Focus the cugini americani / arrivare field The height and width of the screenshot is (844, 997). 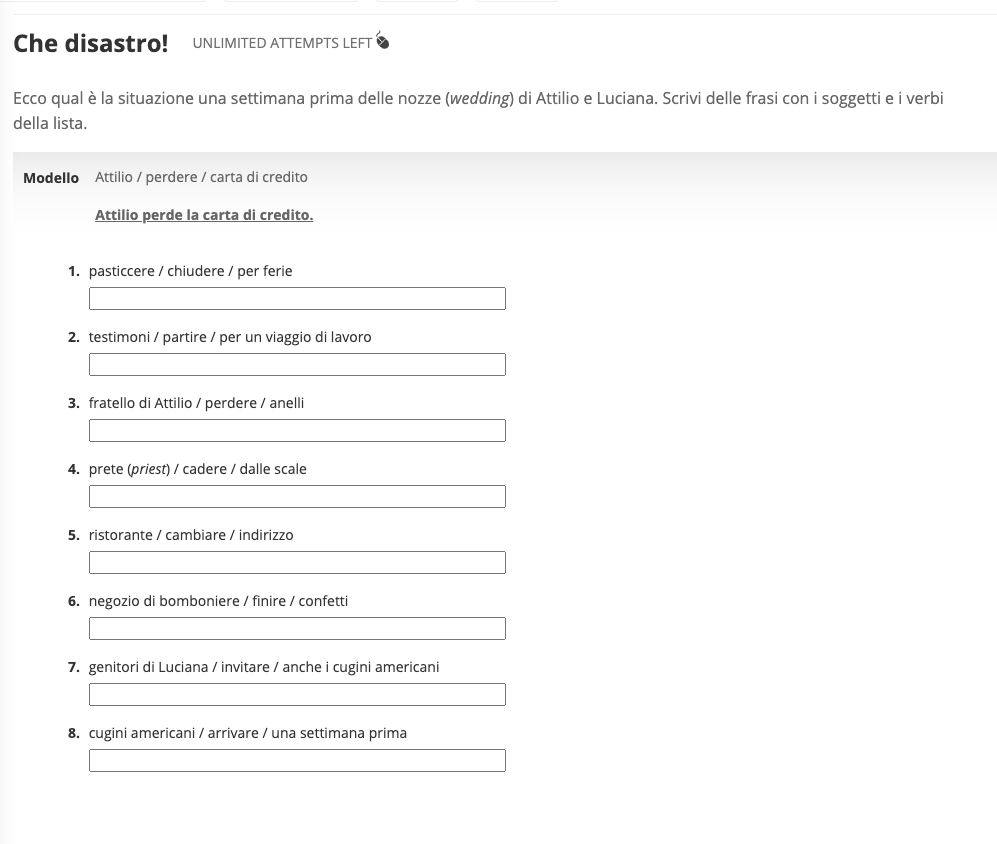[297, 761]
